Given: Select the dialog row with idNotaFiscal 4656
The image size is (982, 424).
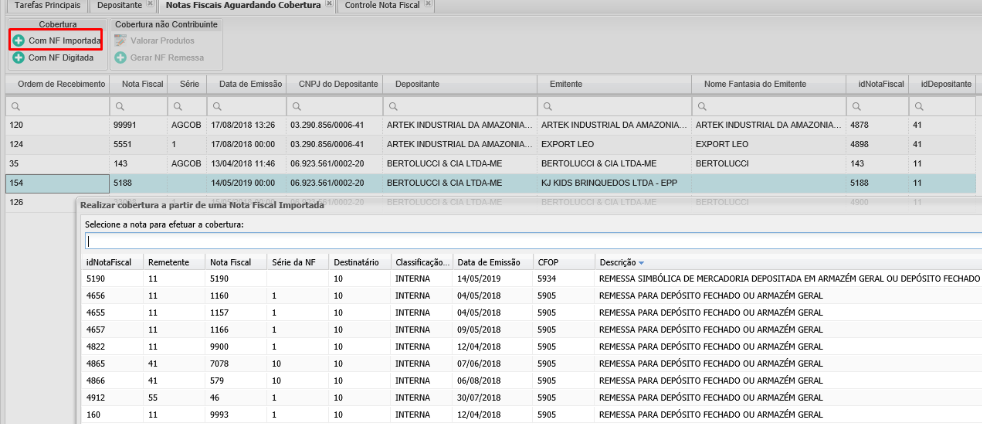Looking at the screenshot, I should (532, 295).
